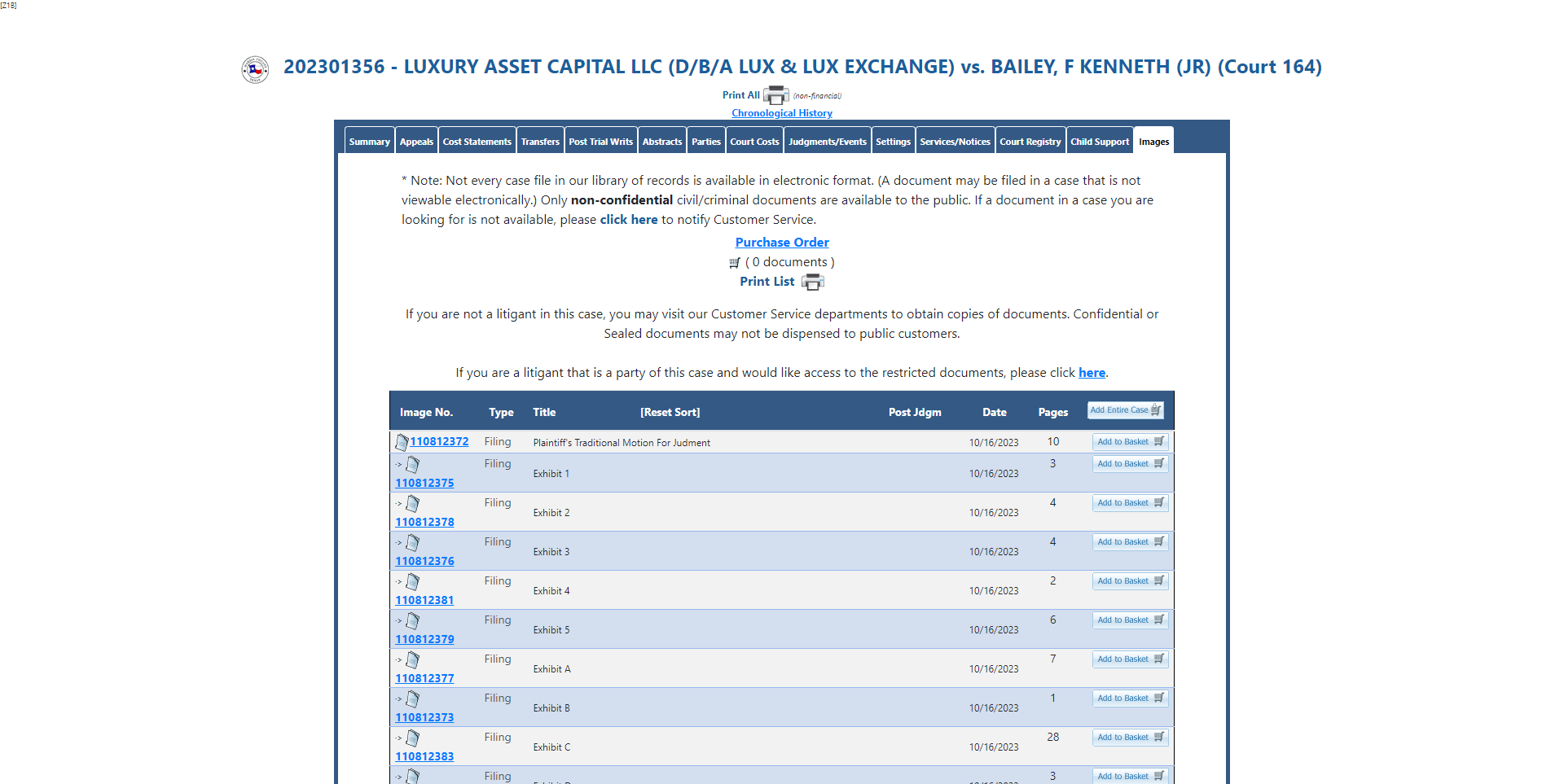Viewport: 1564px width, 784px height.
Task: Click the shopping cart icon beside 0 documents
Action: click(735, 262)
